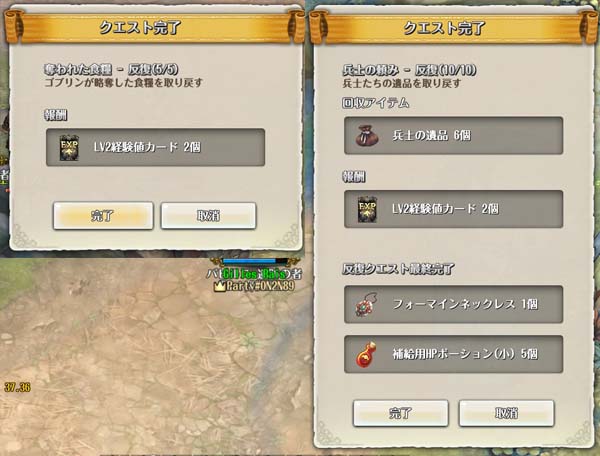The height and width of the screenshot is (456, 600).
Task: Select the 補給用HPポーション(小) 5個 row
Action: [453, 354]
